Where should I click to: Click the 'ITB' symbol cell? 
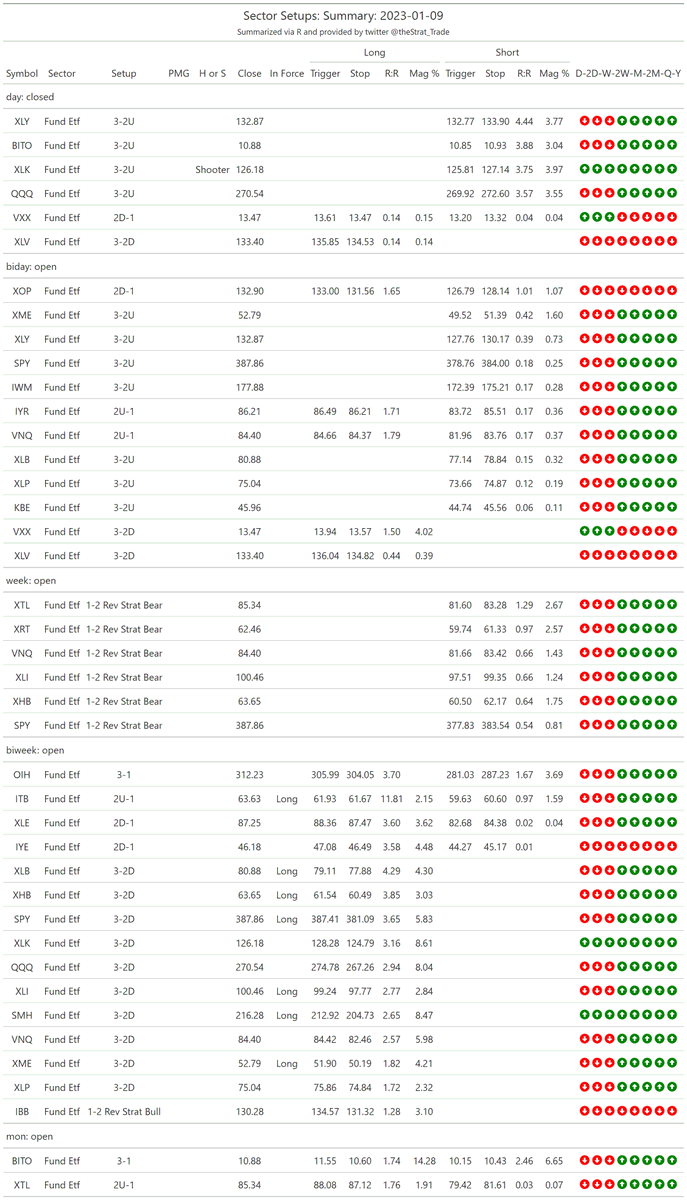[22, 798]
